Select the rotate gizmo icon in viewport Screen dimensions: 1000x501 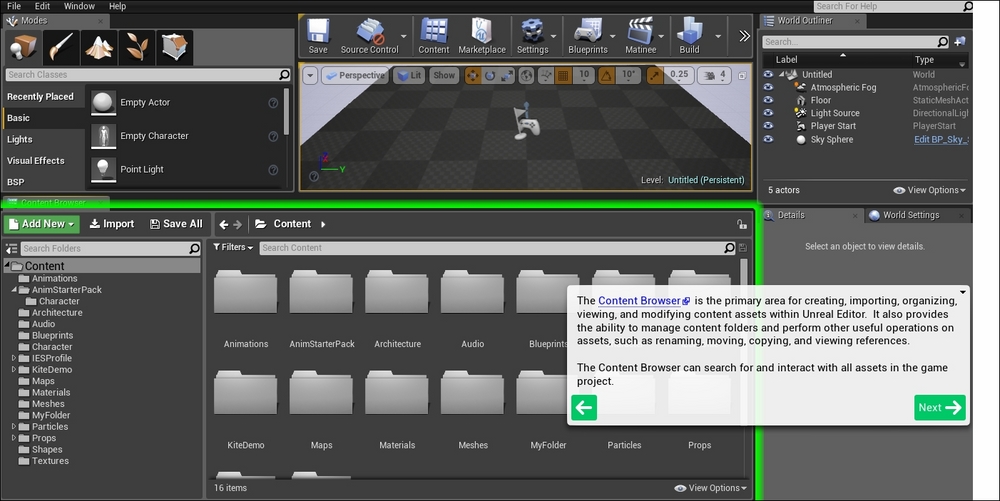click(x=490, y=76)
